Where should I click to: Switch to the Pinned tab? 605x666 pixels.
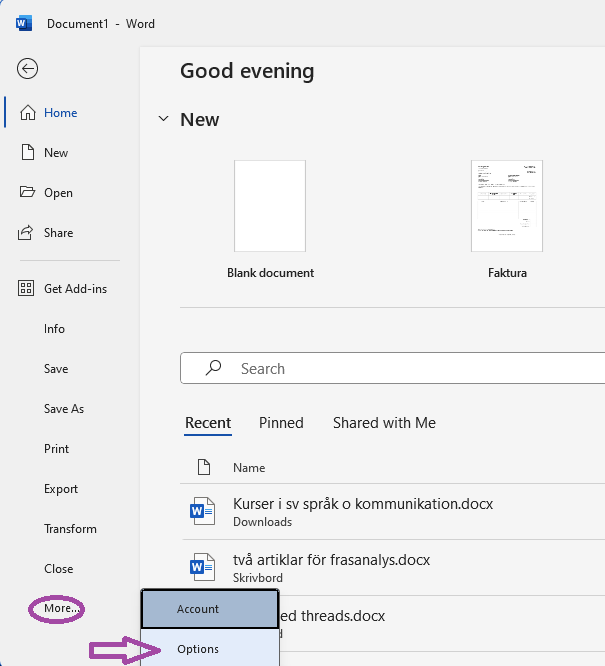click(281, 423)
